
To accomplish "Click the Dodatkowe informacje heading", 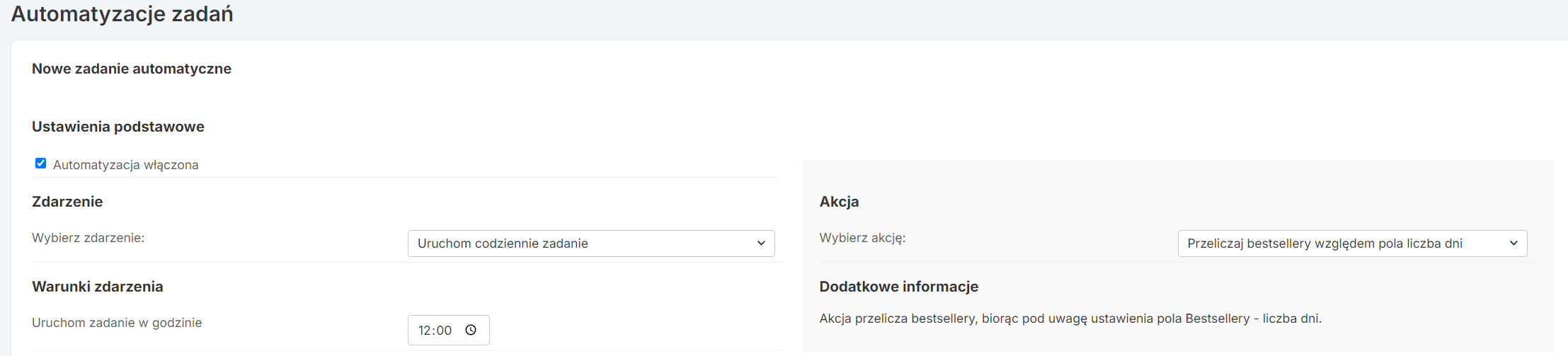I will [x=899, y=287].
